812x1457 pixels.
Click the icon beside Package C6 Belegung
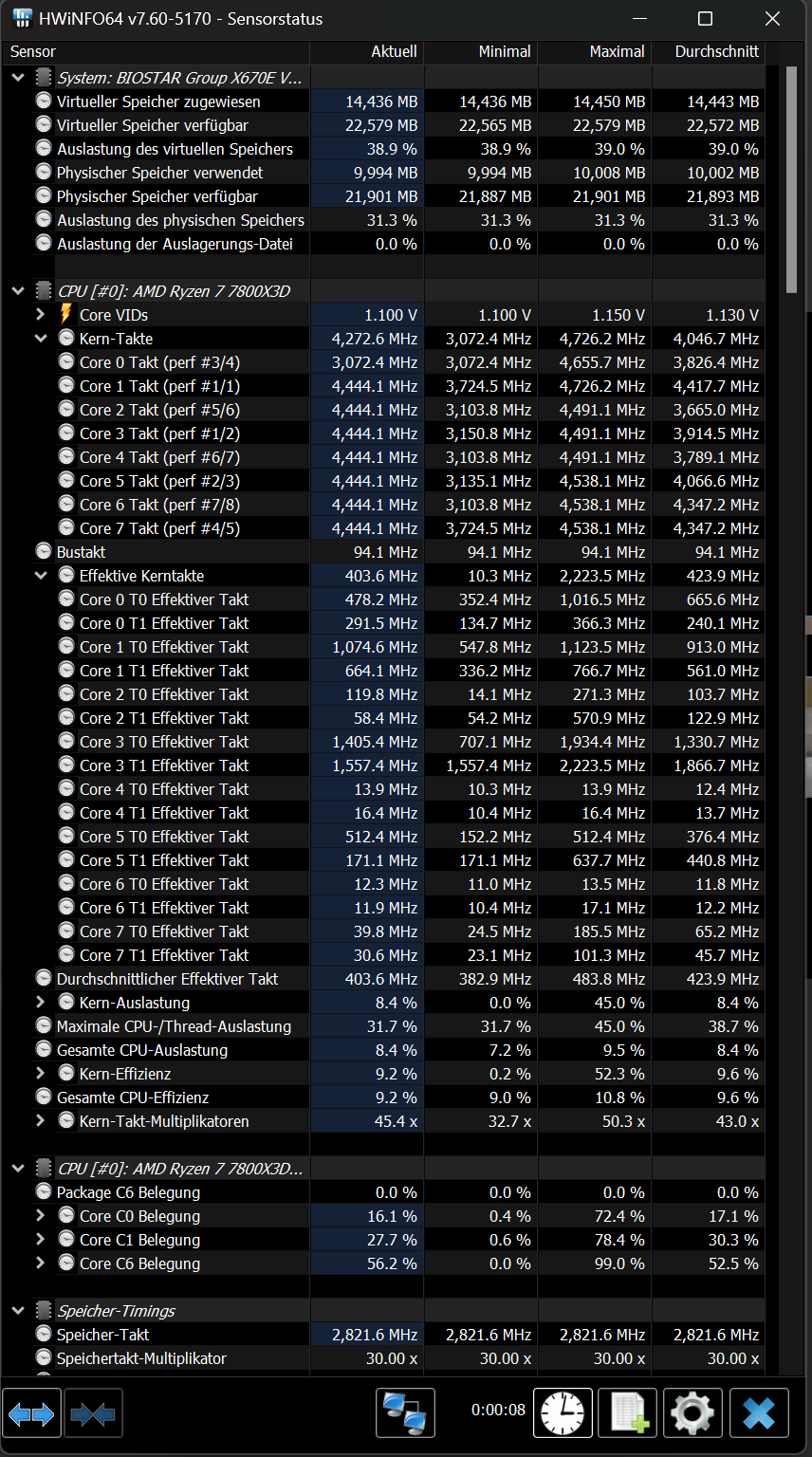point(44,1191)
